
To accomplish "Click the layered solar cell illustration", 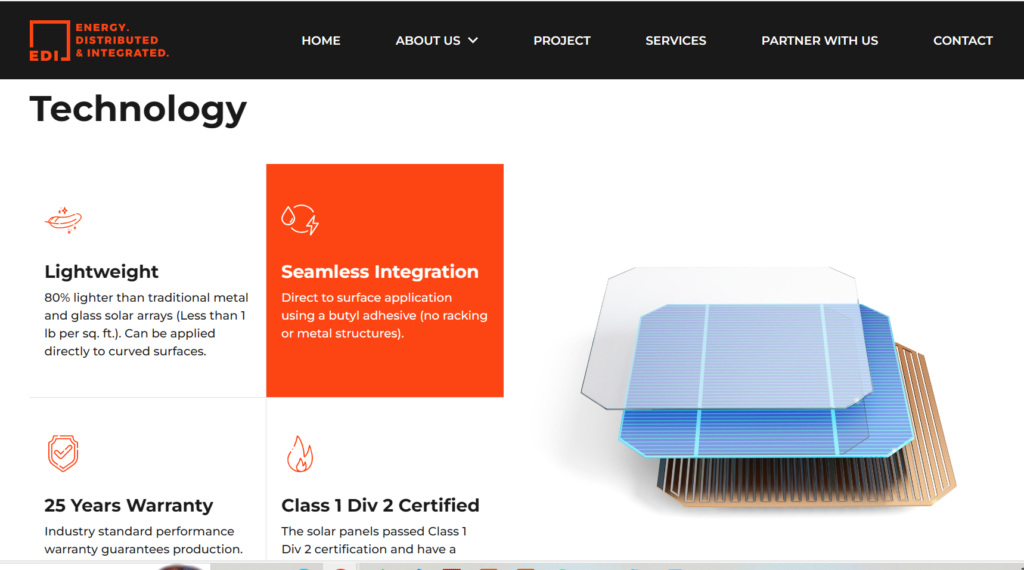I will click(769, 387).
